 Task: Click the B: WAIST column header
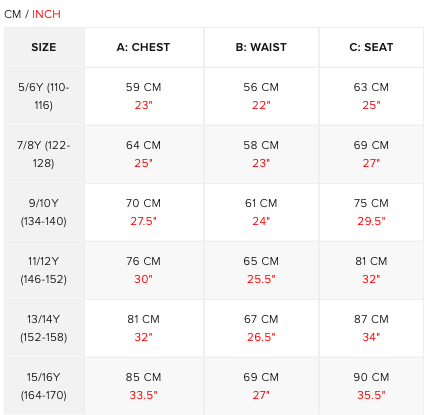point(261,47)
